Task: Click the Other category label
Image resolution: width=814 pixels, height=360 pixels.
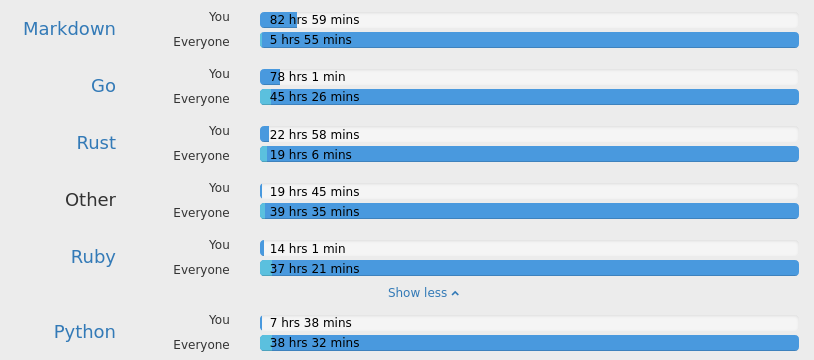Action: coord(90,200)
